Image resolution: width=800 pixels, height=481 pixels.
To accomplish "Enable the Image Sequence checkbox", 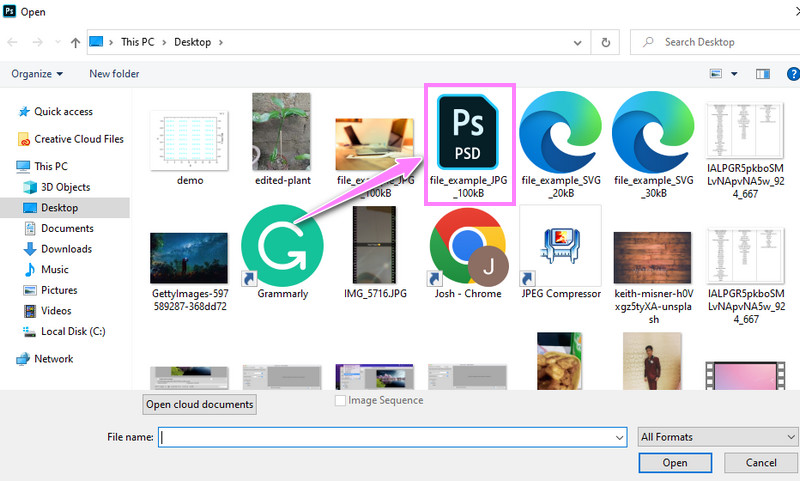I will pos(341,400).
